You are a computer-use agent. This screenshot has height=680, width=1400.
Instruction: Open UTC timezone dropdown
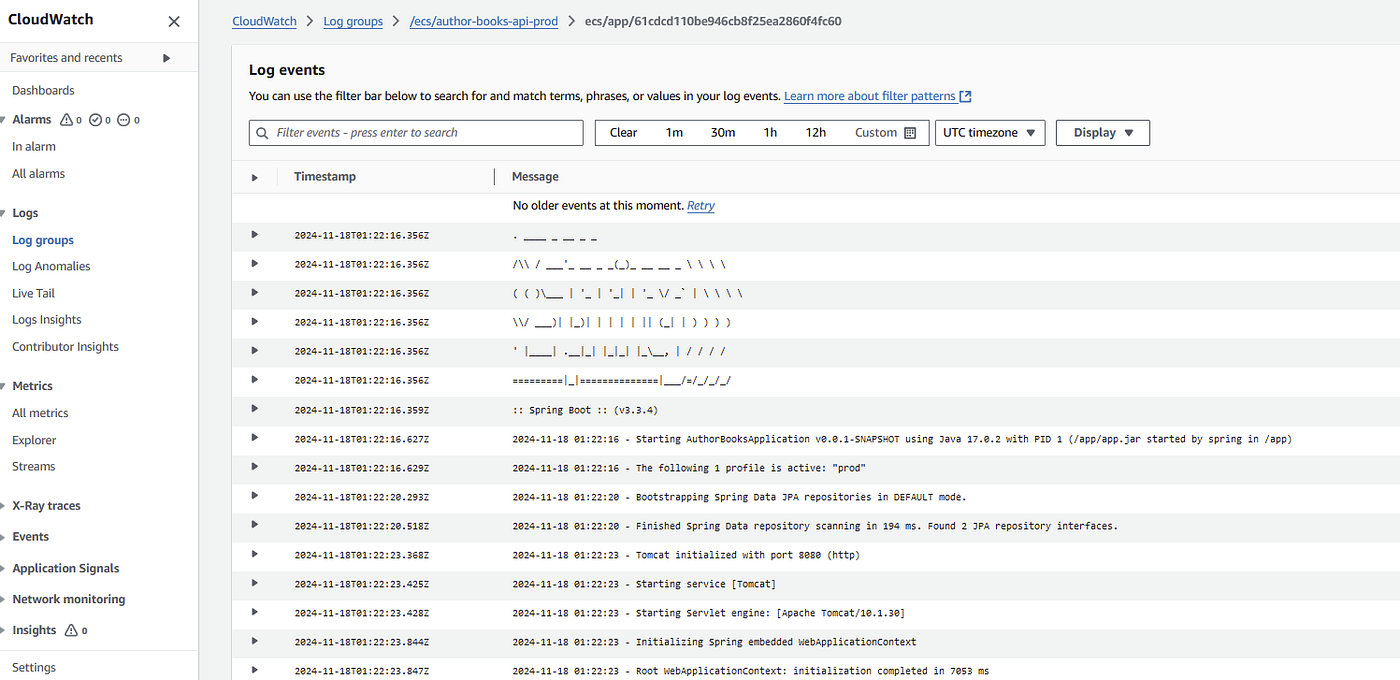(x=990, y=133)
